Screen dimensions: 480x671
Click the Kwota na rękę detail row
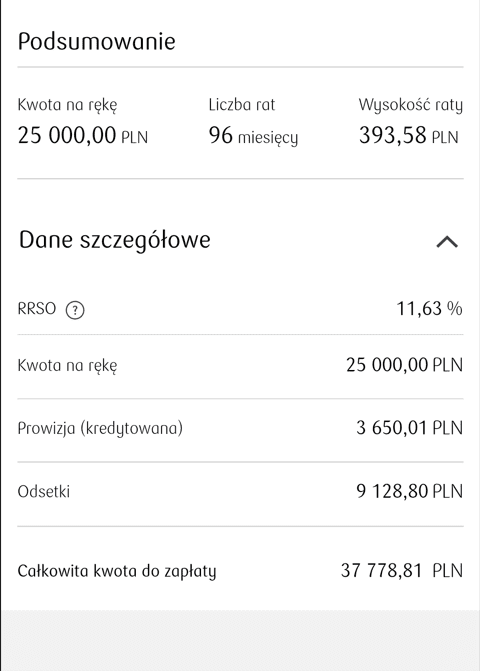[240, 366]
